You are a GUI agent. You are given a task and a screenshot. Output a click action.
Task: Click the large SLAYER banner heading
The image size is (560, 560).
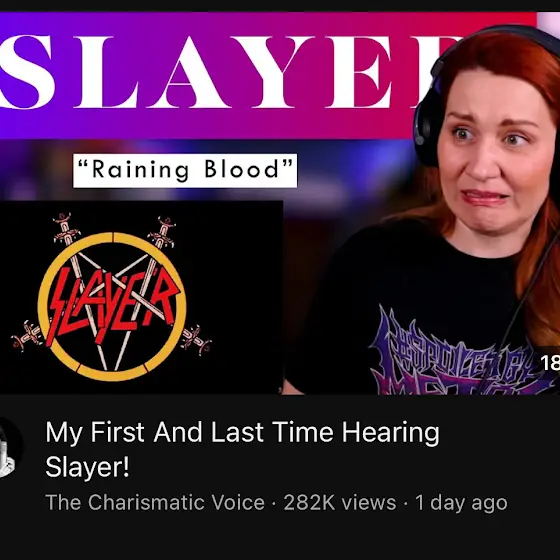click(229, 72)
